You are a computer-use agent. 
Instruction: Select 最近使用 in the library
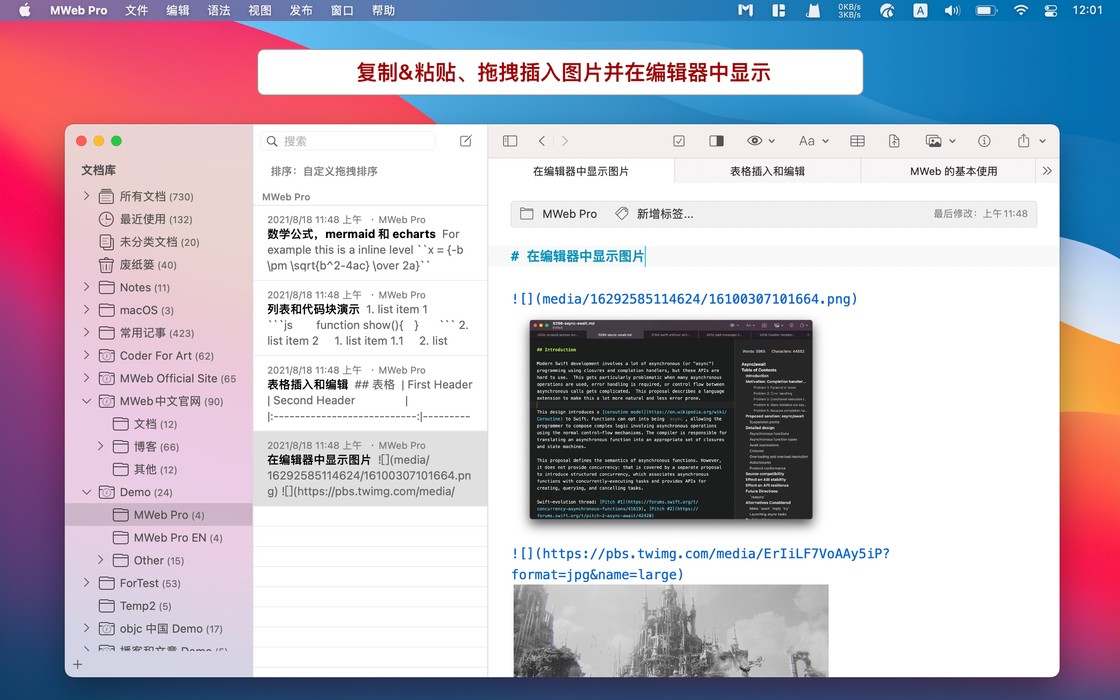tap(159, 219)
